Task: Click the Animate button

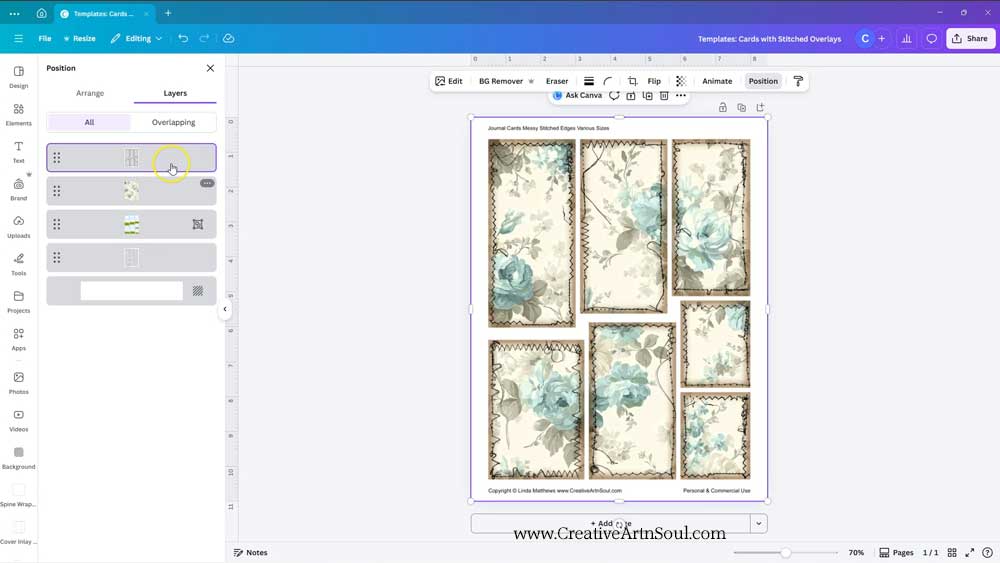Action: (717, 81)
